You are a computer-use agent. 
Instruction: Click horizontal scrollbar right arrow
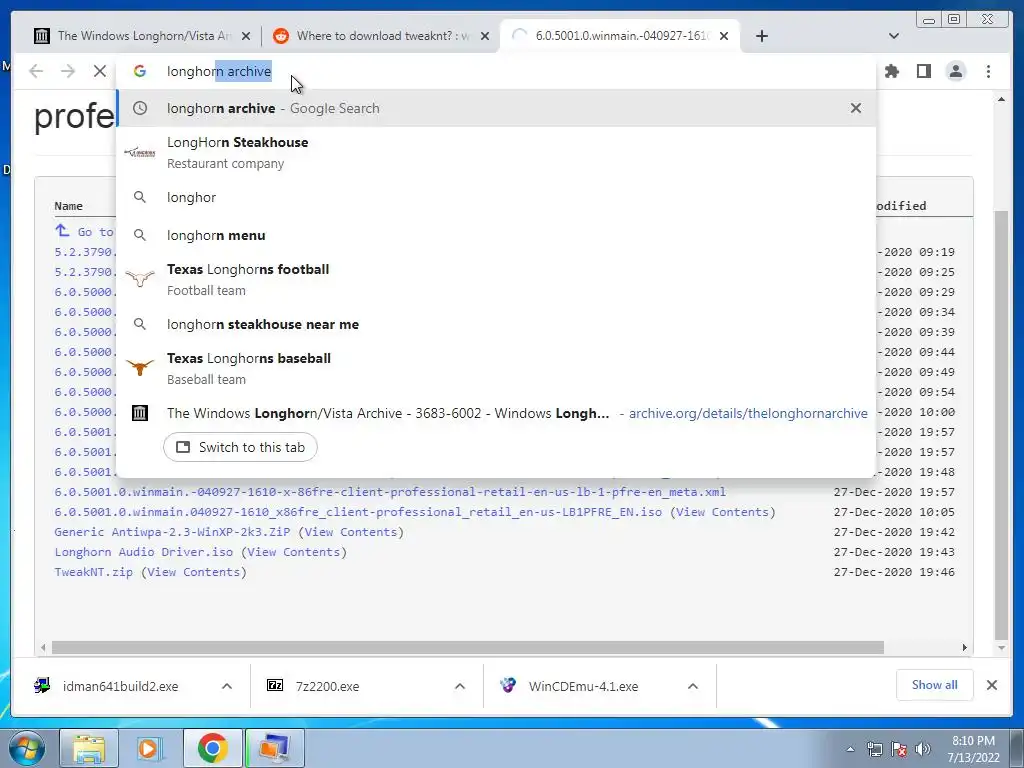pos(965,647)
